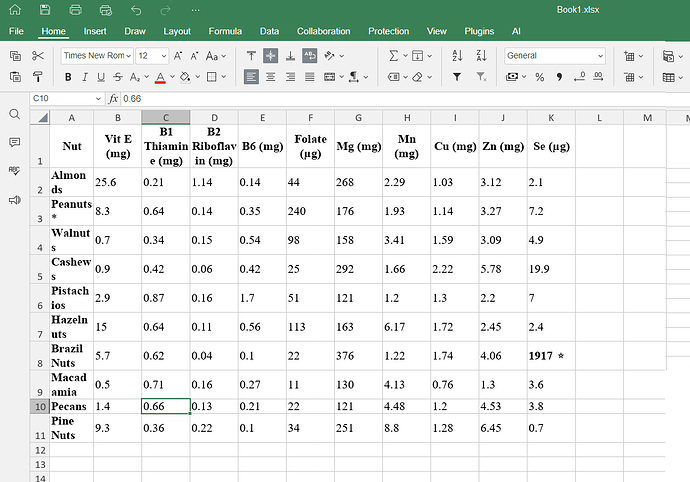Toggle italic formatting
This screenshot has width=690, height=482.
84,77
